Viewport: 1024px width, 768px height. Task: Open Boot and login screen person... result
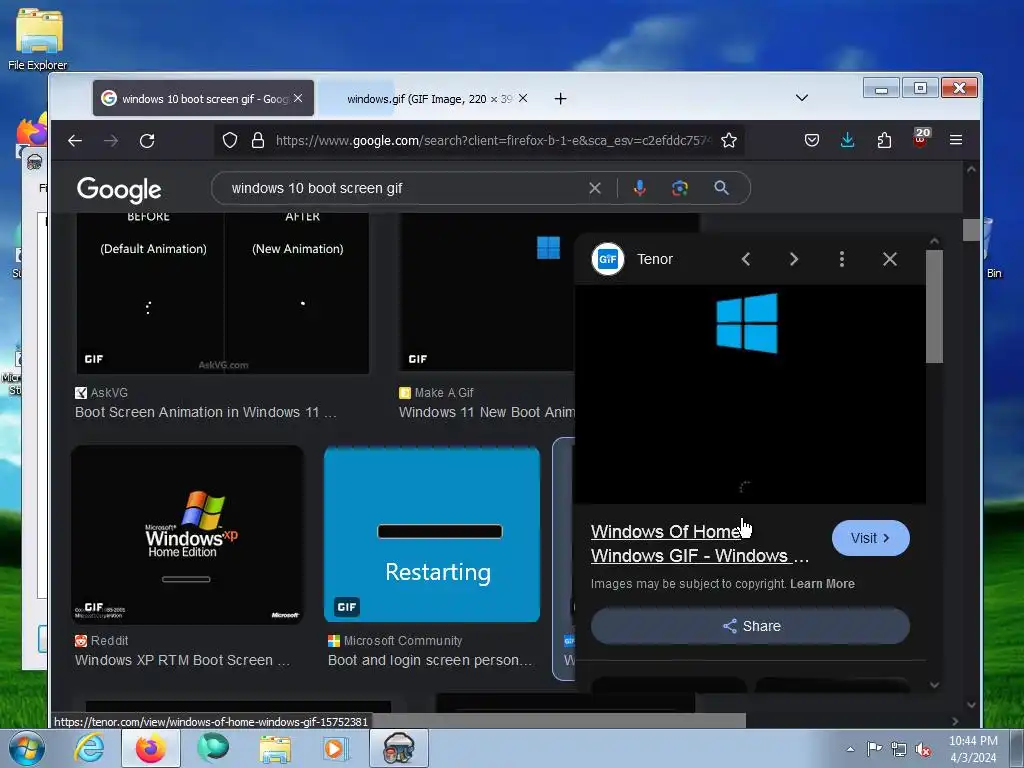pyautogui.click(x=430, y=660)
